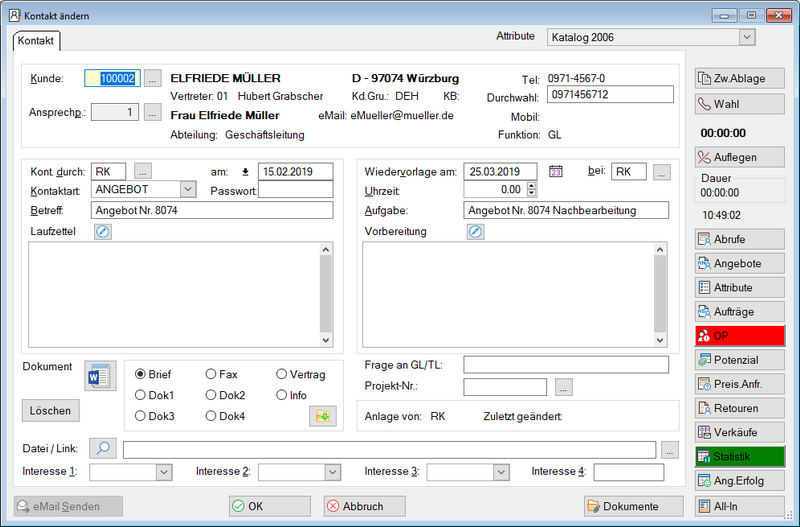This screenshot has width=800, height=527.
Task: Open the Wiedervorlage calendar picker
Action: coord(557,172)
